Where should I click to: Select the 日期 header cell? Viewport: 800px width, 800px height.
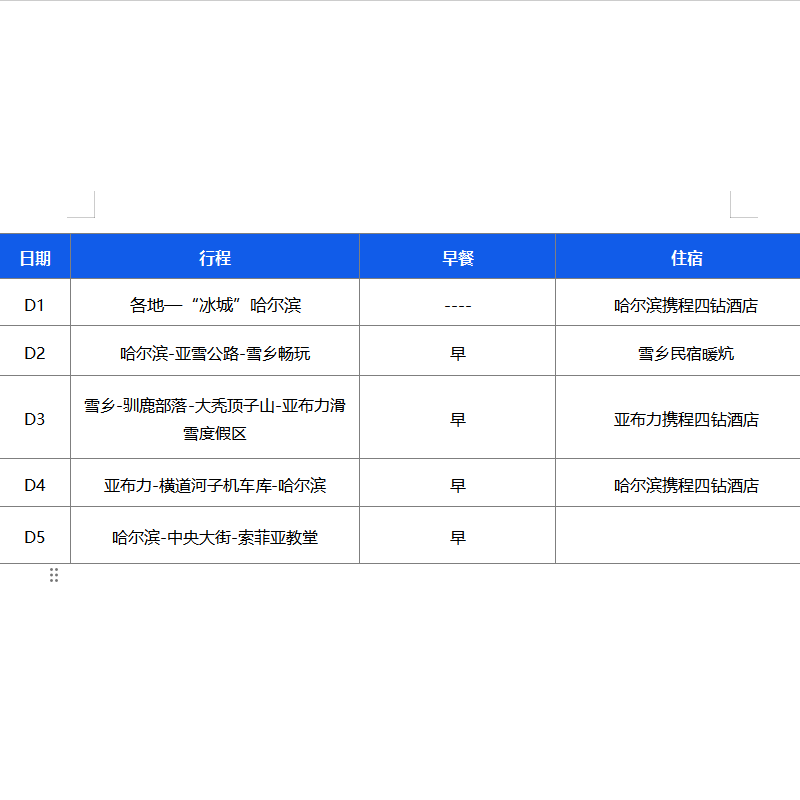(35, 258)
